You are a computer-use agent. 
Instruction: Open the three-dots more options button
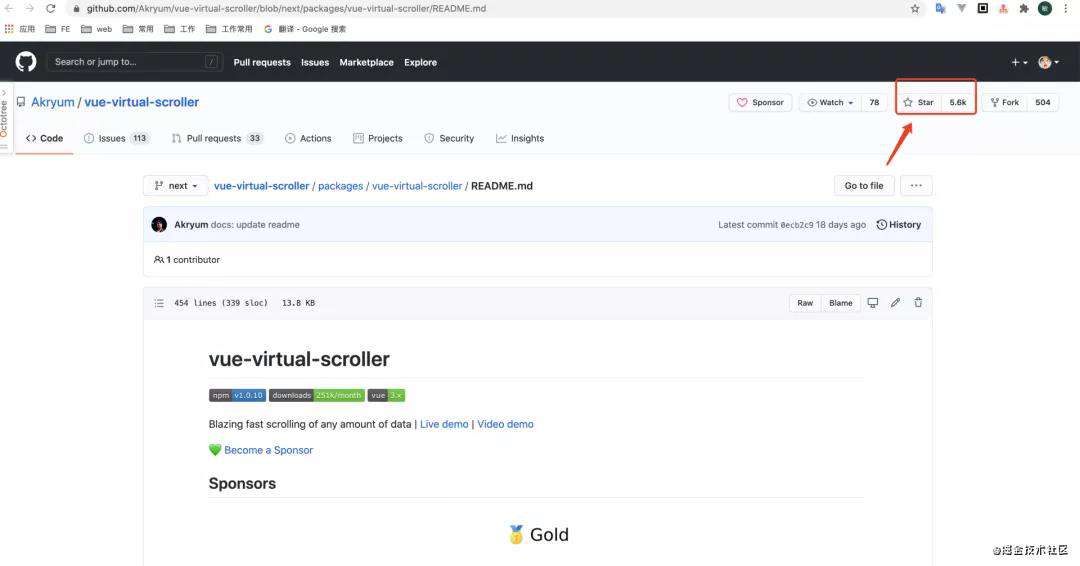916,186
